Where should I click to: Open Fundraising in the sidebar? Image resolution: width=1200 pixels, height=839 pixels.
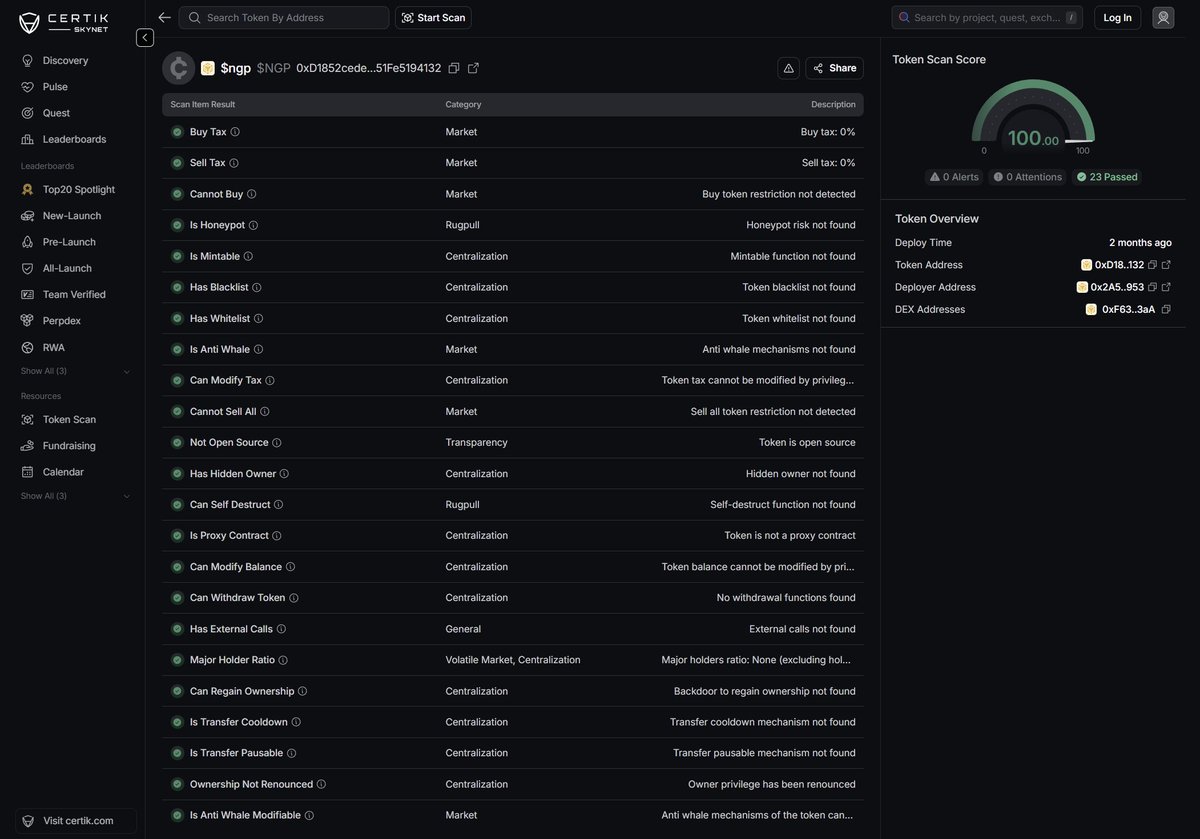pyautogui.click(x=69, y=445)
